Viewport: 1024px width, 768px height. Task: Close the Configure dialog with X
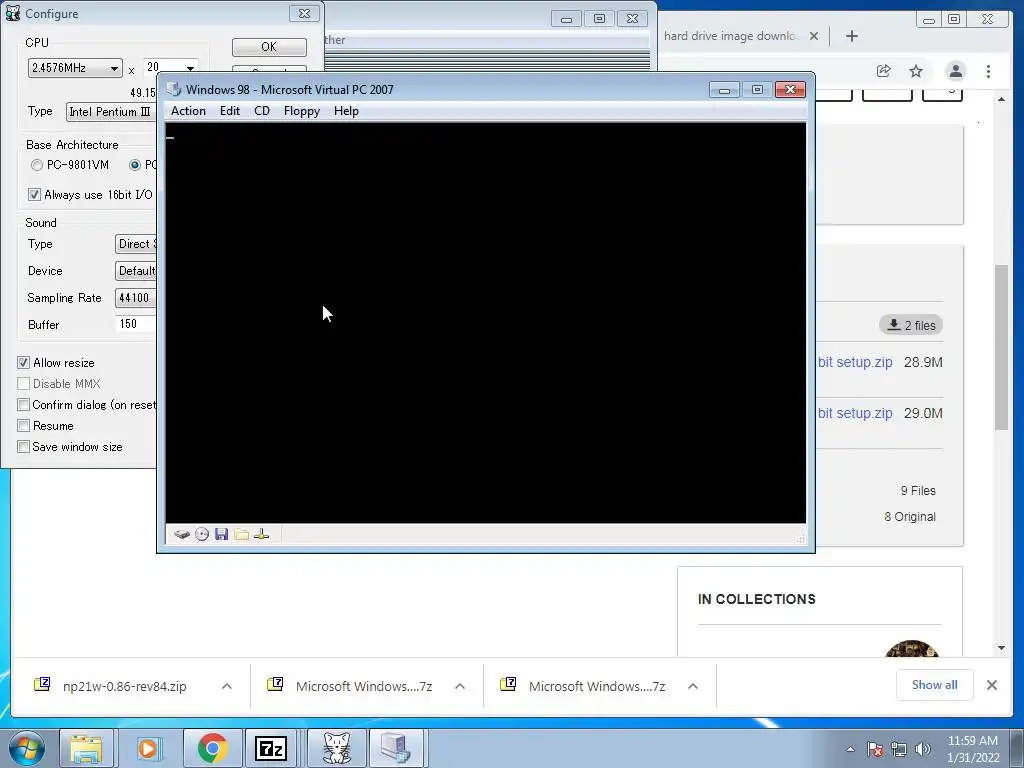tap(304, 14)
